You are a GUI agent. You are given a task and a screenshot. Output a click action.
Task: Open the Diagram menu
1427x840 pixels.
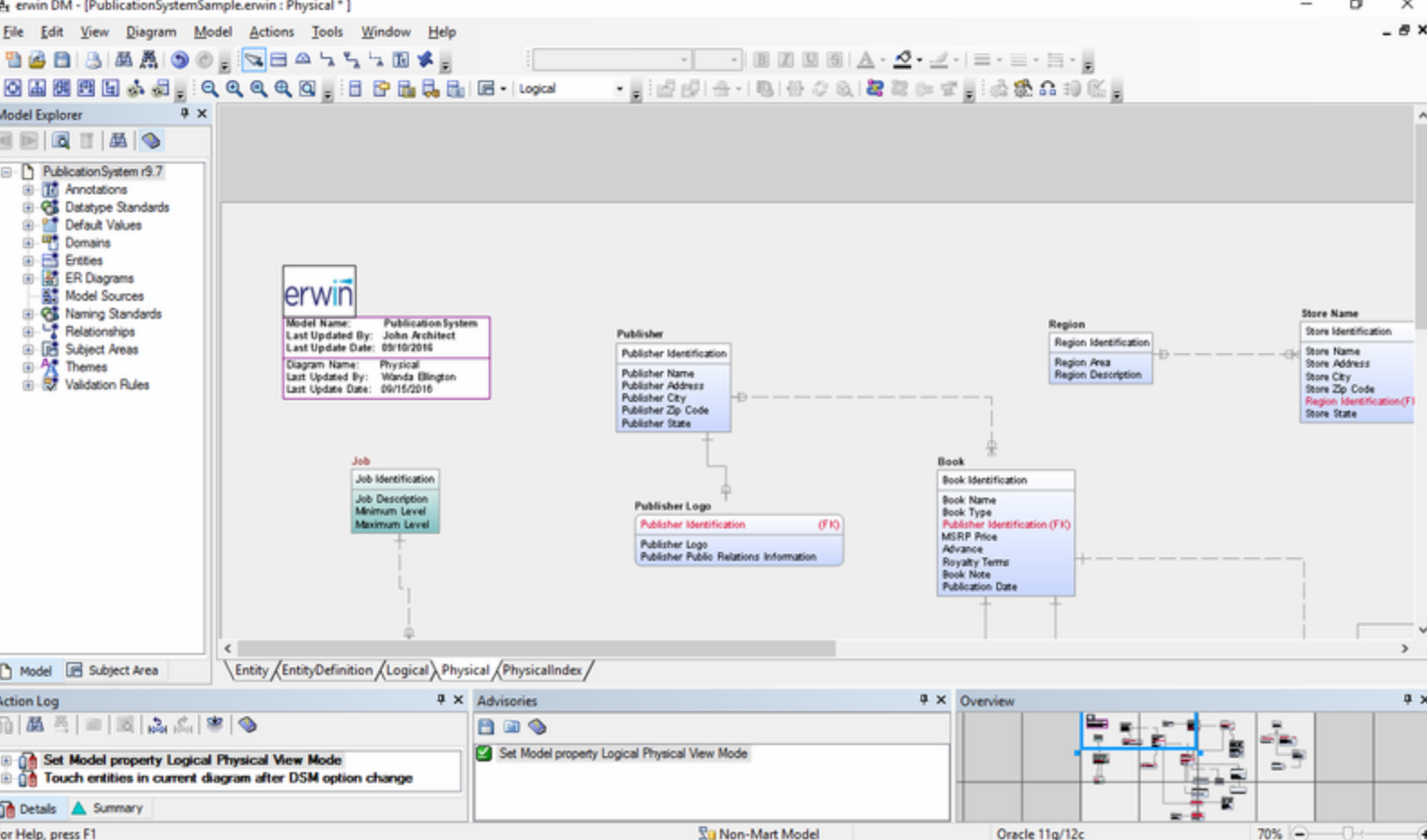pos(151,32)
